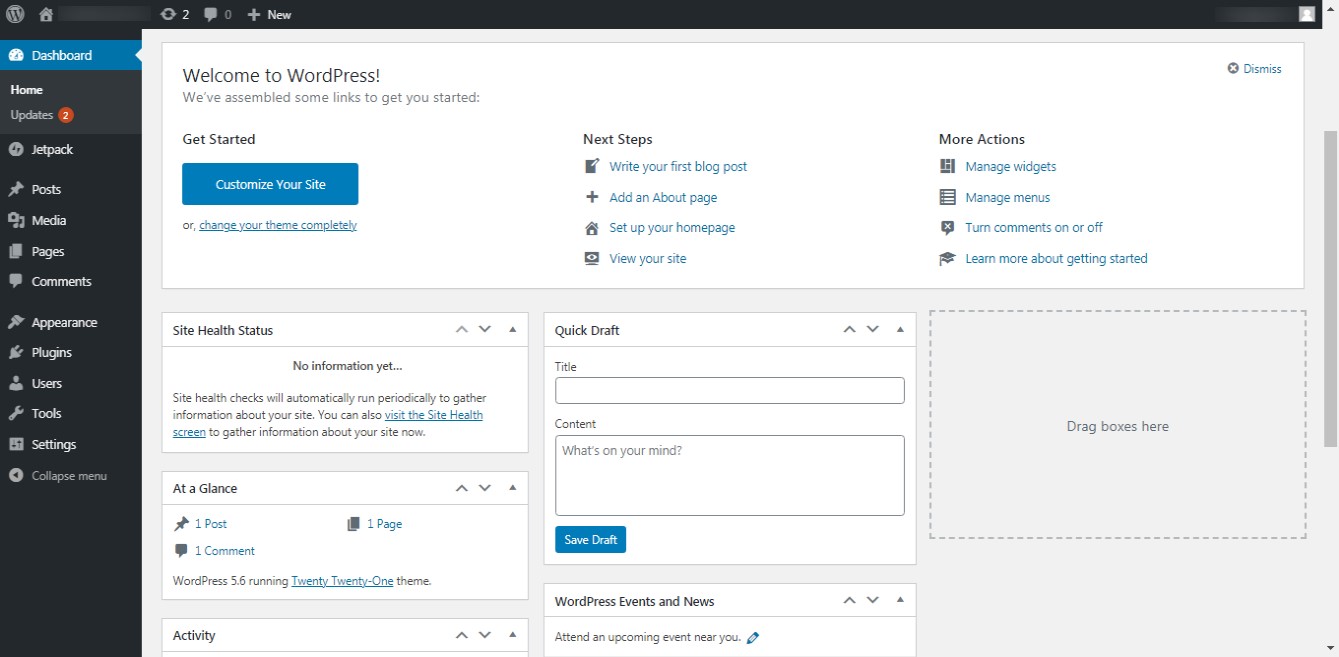Move Quick Draft box up
Image resolution: width=1339 pixels, height=657 pixels.
point(849,329)
